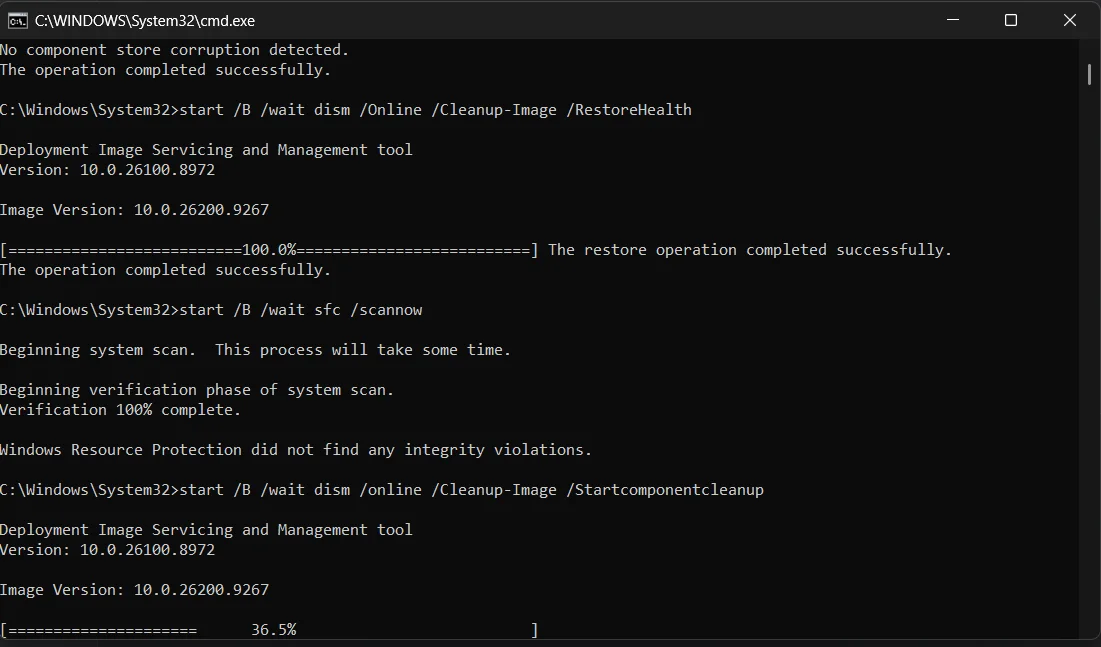The image size is (1101, 647).
Task: Click the 100.0% completed progress bar
Action: pyautogui.click(x=270, y=250)
